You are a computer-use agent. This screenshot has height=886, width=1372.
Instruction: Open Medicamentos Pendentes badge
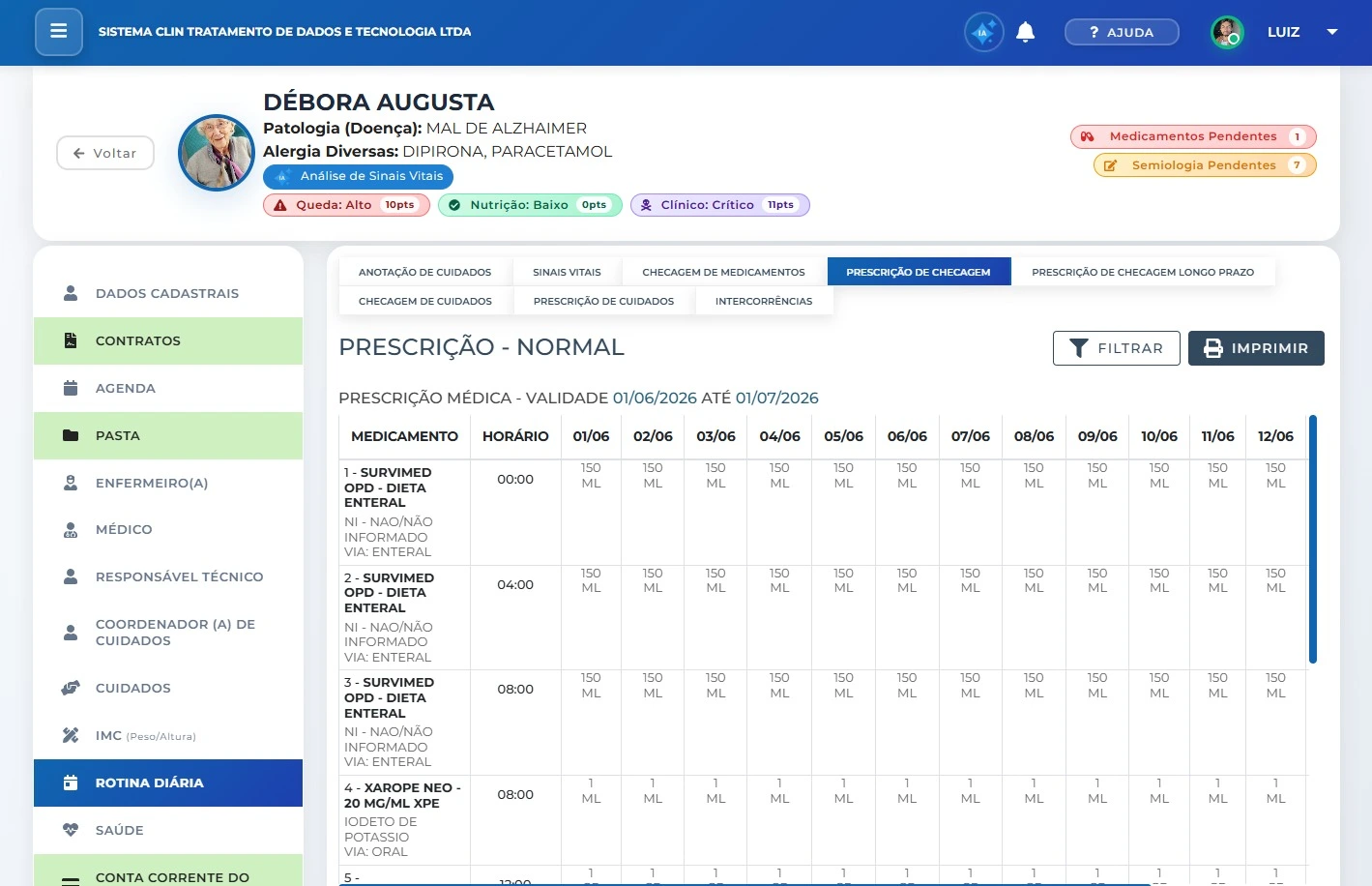[1193, 136]
